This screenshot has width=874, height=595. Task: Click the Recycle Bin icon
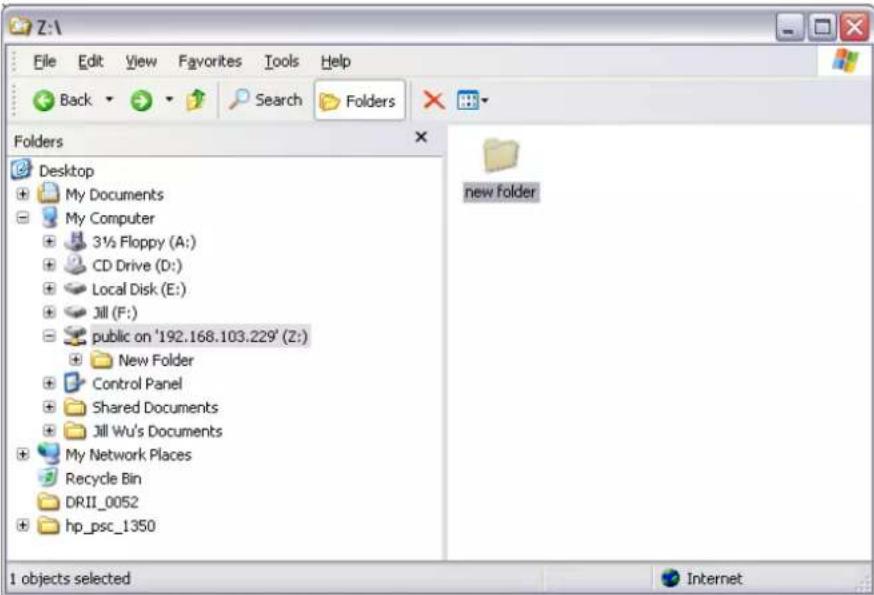[x=48, y=478]
